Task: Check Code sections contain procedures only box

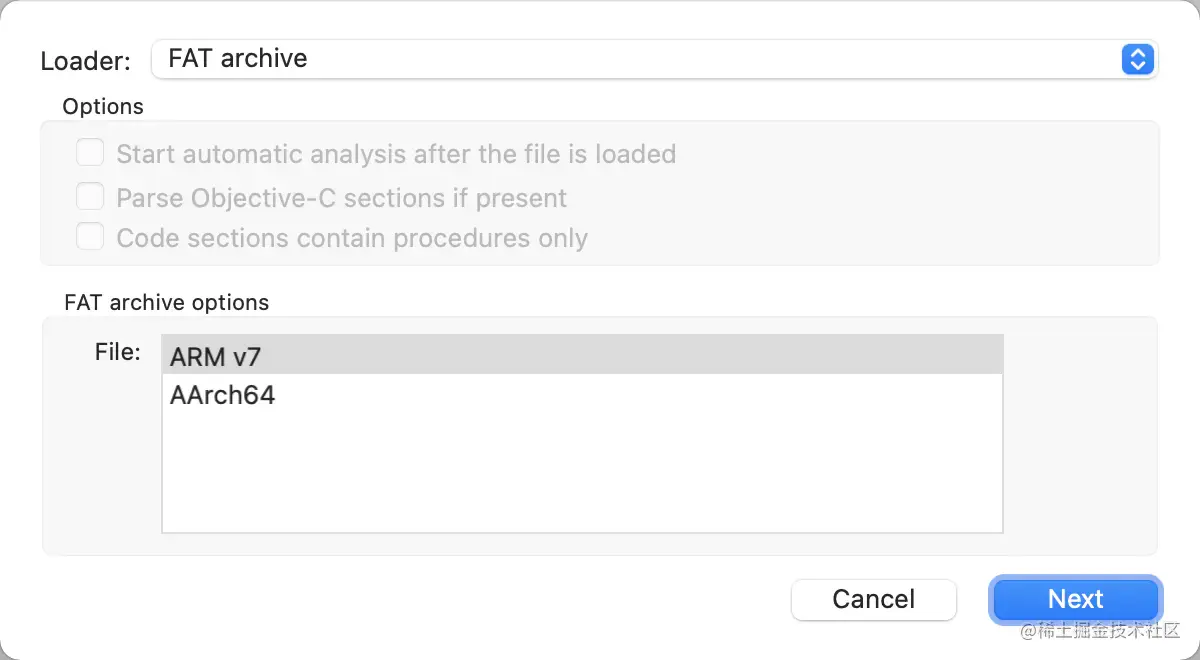Action: 91,238
